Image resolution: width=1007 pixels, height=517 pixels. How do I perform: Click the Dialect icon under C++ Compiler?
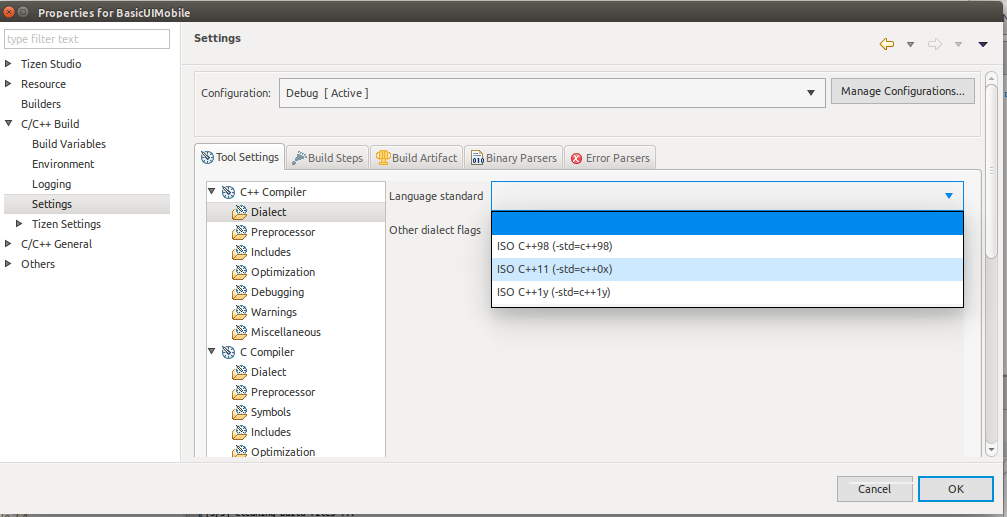coord(239,212)
